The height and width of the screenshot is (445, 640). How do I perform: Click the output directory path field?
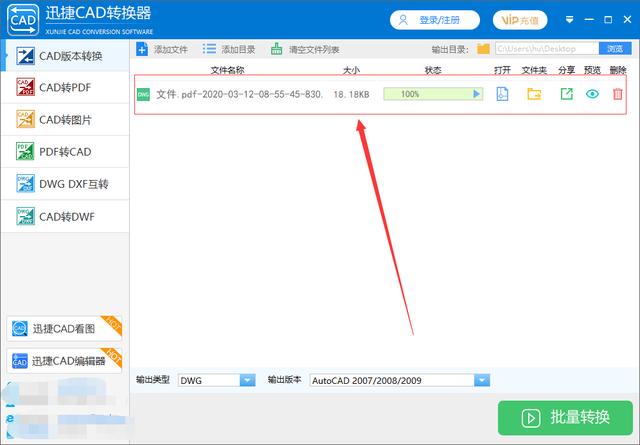pos(547,49)
